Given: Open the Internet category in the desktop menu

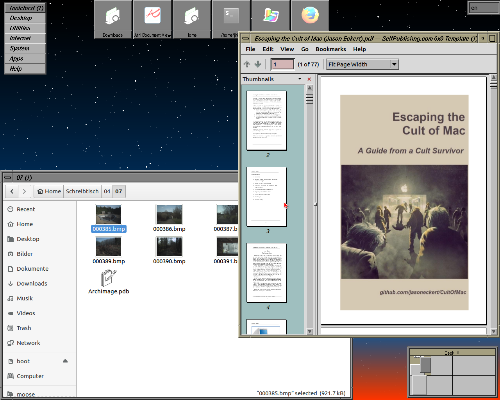Looking at the screenshot, I should click(x=25, y=38).
